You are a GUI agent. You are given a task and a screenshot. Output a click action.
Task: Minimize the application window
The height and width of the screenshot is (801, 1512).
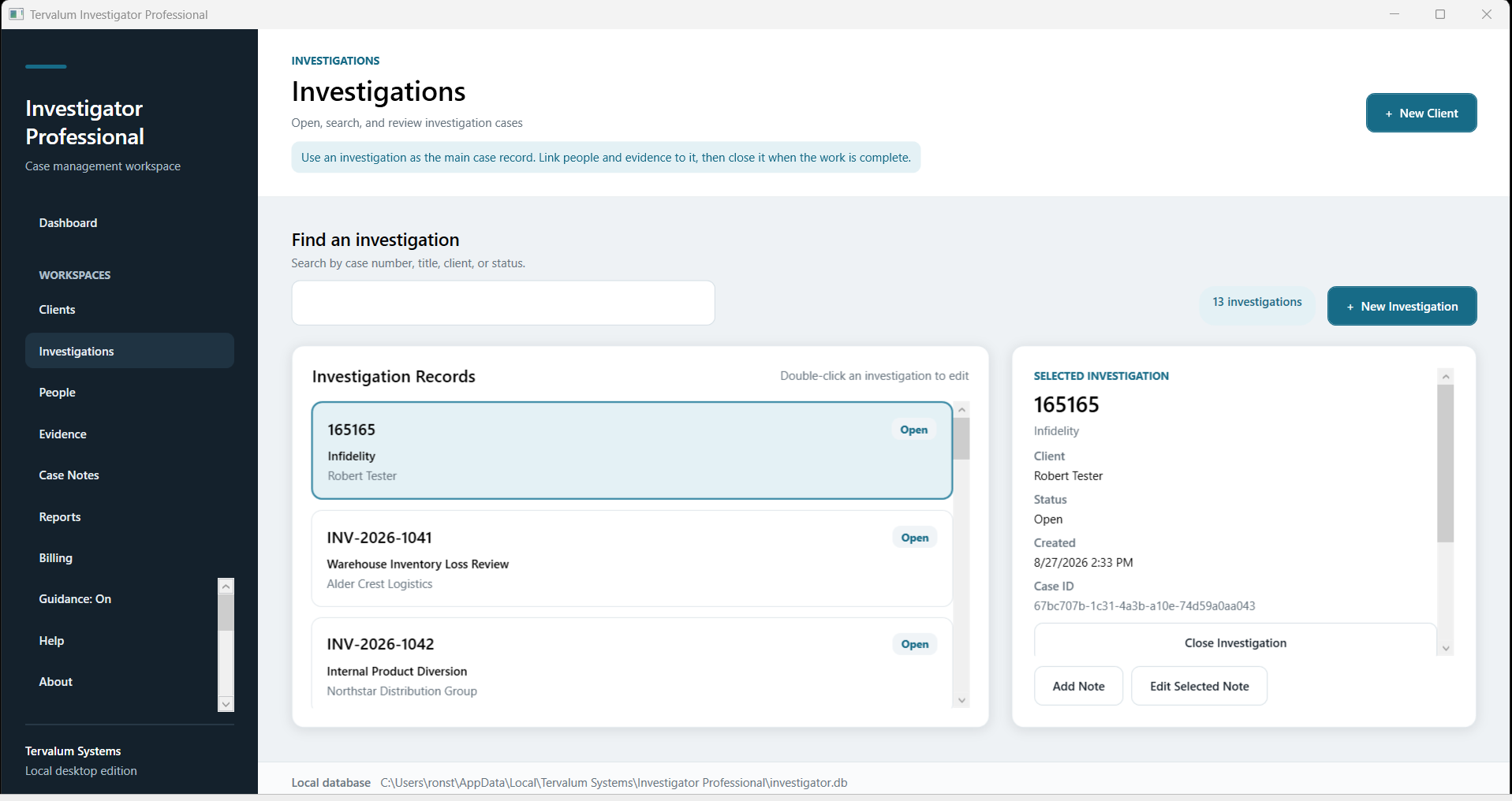click(1394, 14)
